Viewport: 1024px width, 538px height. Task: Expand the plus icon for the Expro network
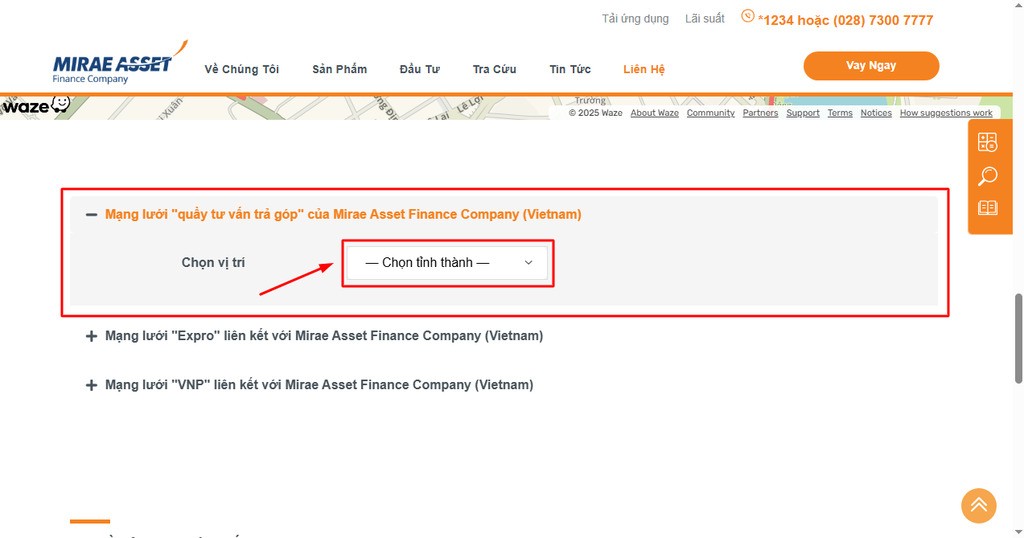click(91, 336)
